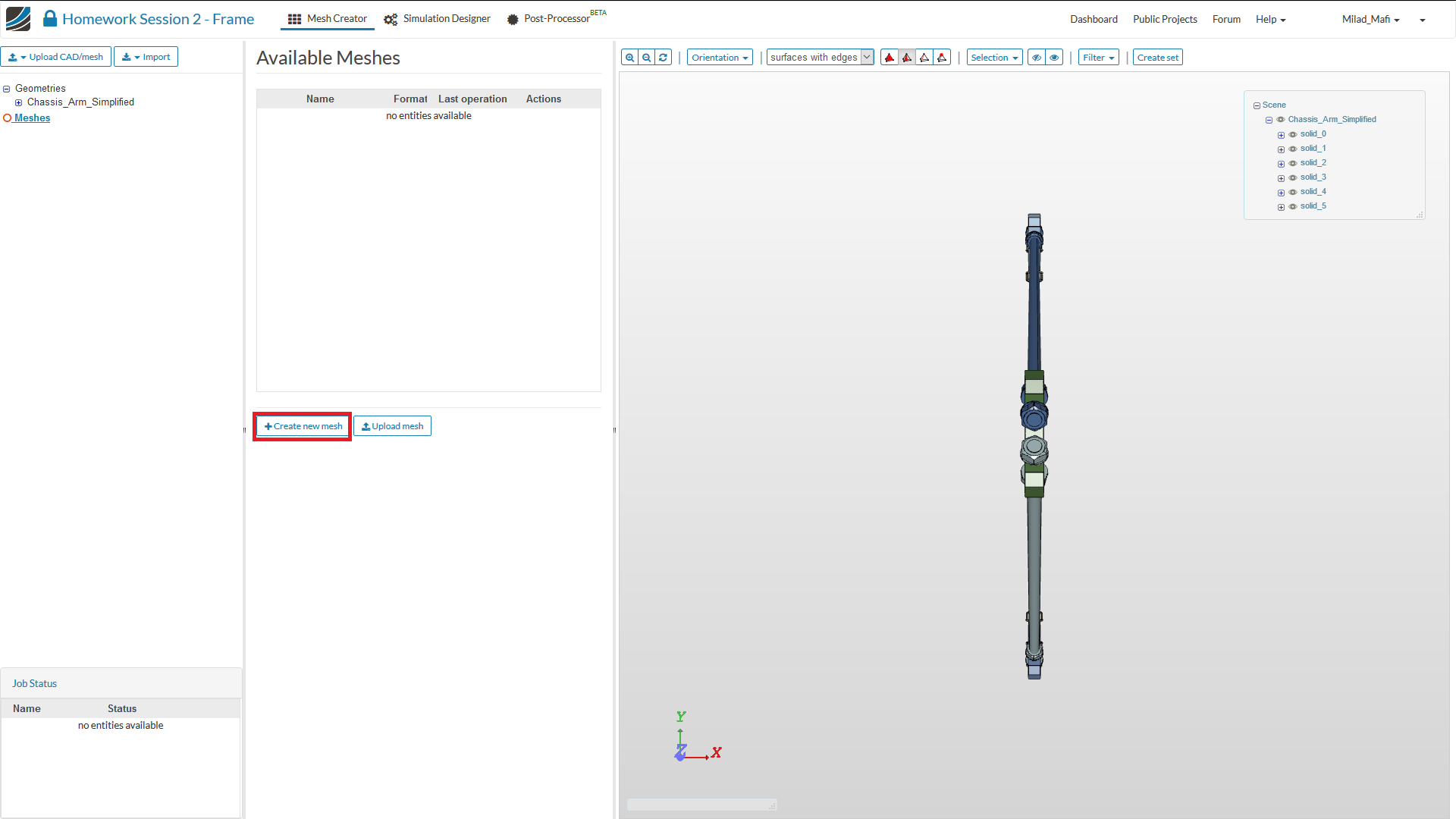The image size is (1456, 819).
Task: Select the vertex-pick mode (fourth pyramid icon)
Action: (942, 58)
